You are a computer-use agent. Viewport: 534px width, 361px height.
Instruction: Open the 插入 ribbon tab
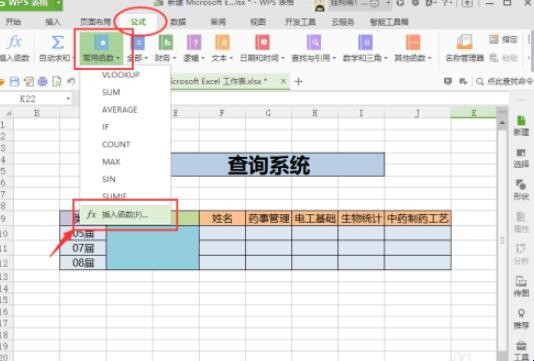53,22
